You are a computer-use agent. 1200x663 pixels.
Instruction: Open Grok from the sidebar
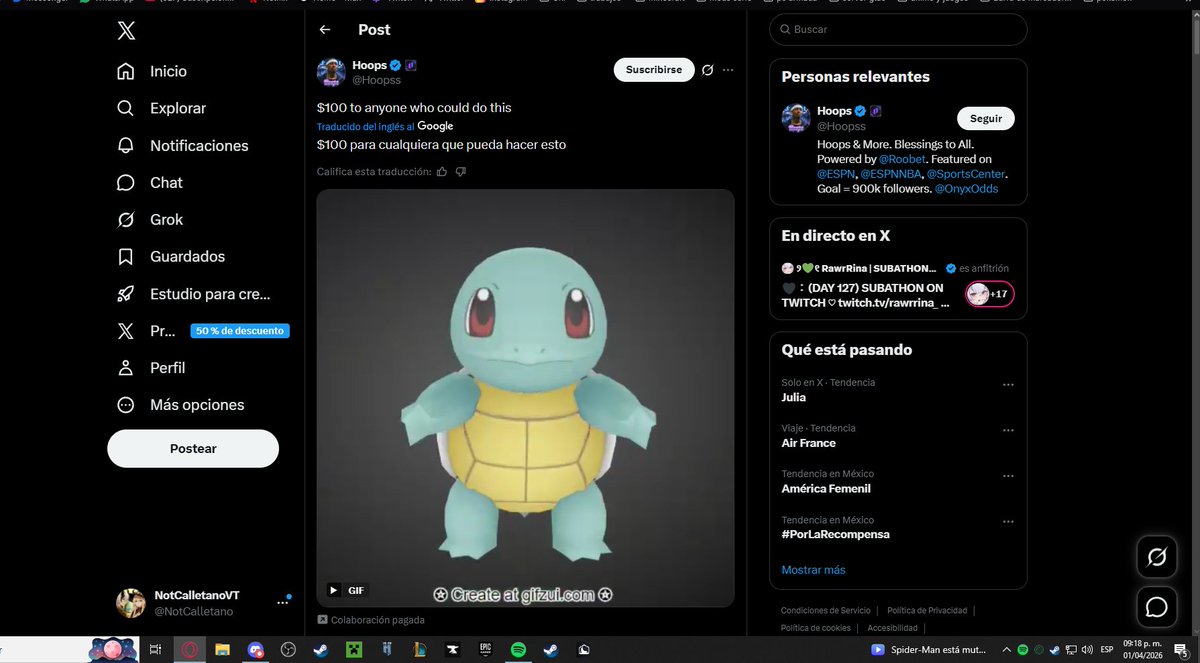150,219
